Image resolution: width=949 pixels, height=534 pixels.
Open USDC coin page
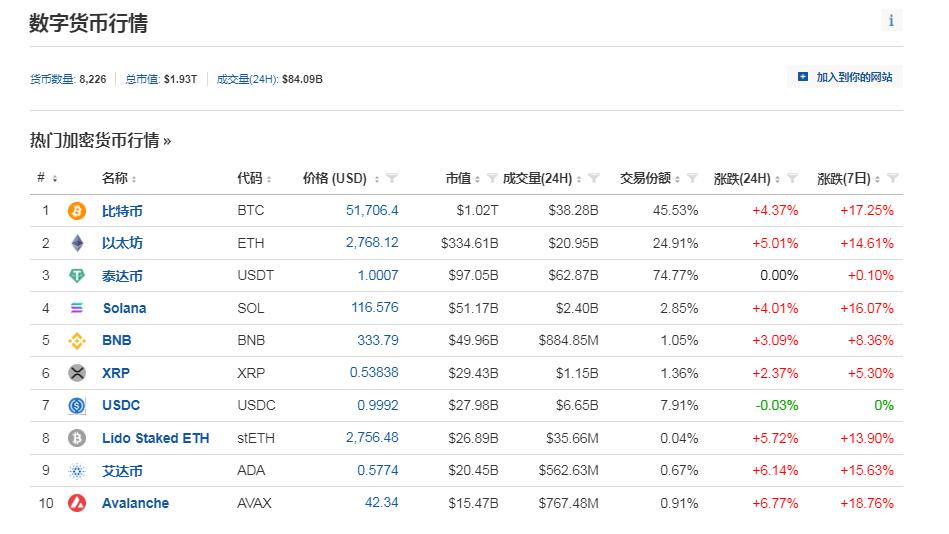120,405
